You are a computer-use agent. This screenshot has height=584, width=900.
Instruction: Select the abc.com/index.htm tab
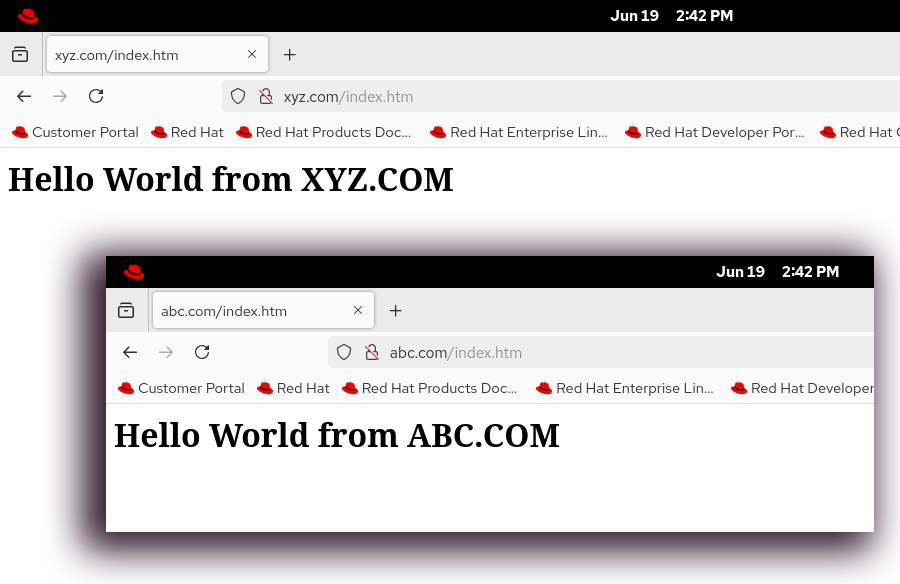point(263,311)
